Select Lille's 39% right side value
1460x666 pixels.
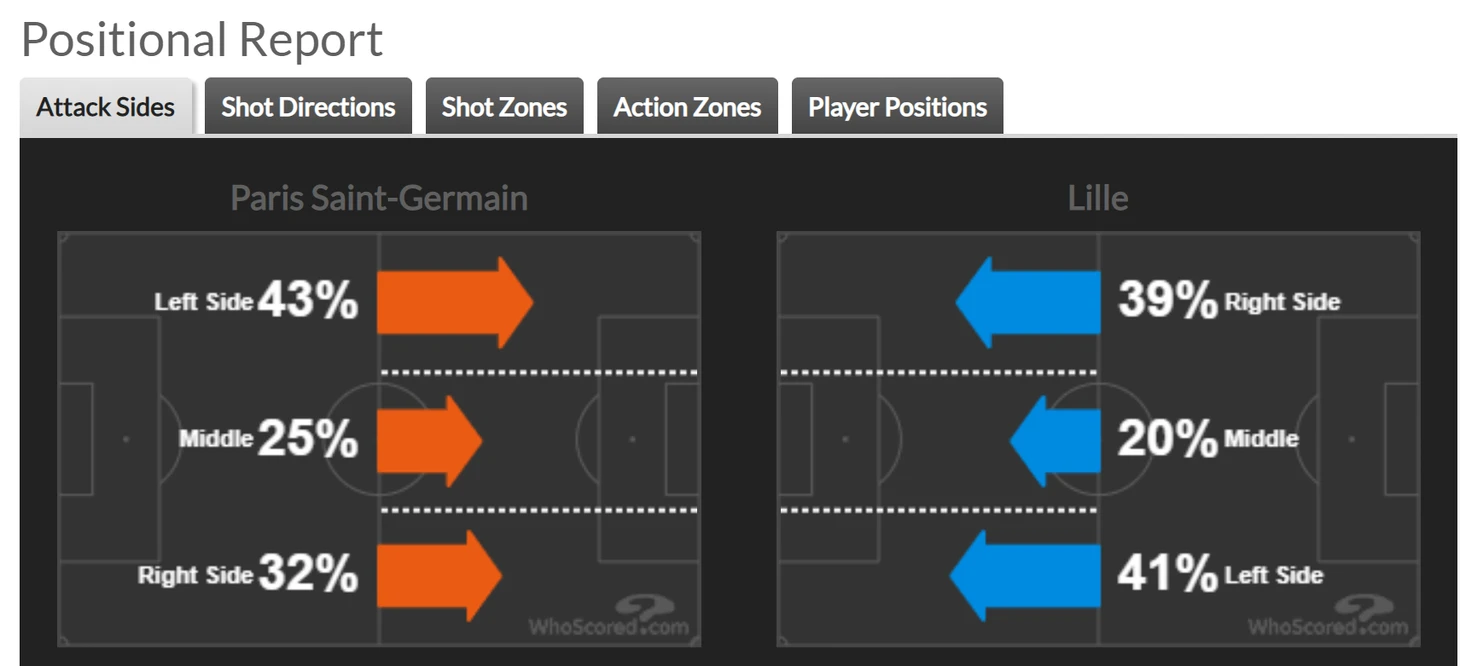pos(1167,299)
